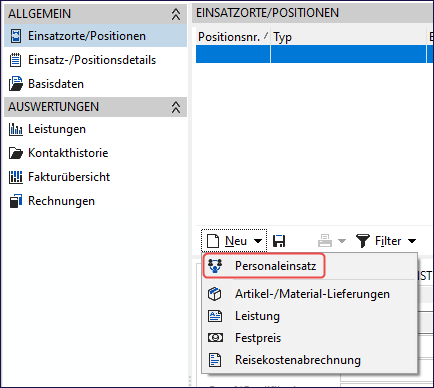Screen dimensions: 434x388
Task: Click the greyed-out printer icon
Action: tap(325, 241)
